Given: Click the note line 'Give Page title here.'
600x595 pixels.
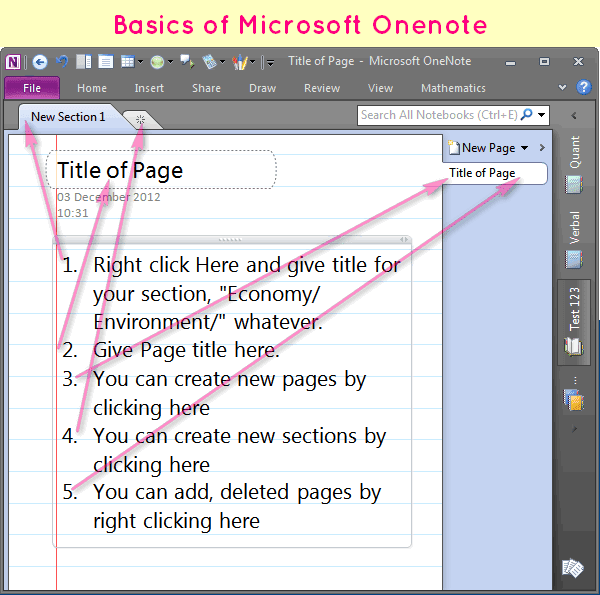Looking at the screenshot, I should [186, 350].
